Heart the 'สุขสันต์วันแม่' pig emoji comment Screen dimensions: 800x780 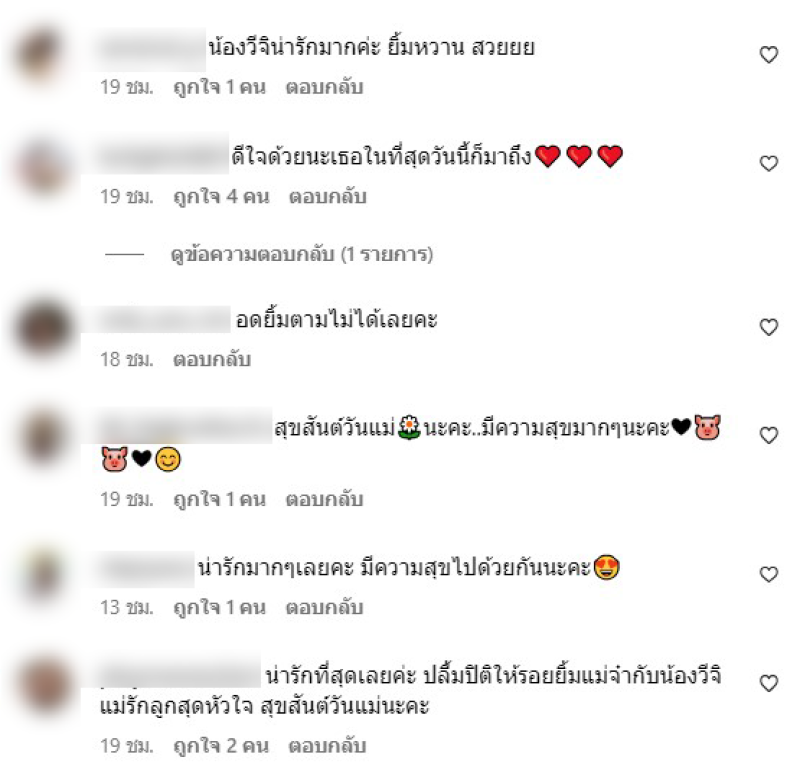click(768, 435)
